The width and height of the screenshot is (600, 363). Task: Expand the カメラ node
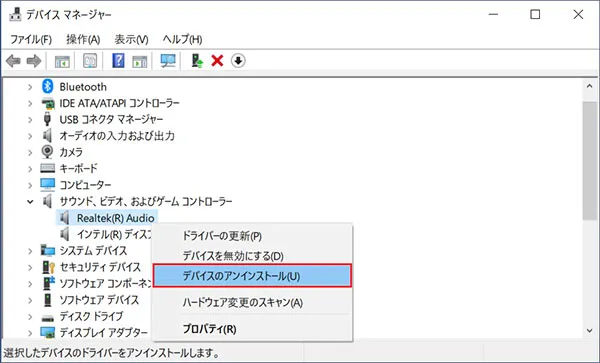[x=30, y=153]
